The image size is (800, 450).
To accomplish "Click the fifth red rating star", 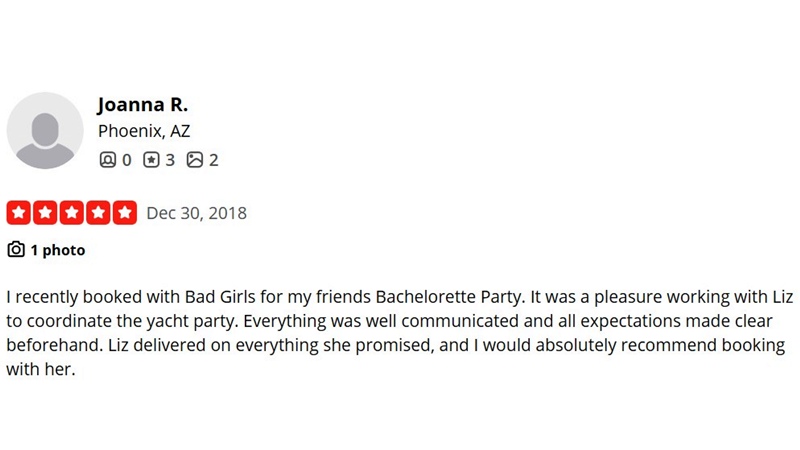I will click(125, 213).
